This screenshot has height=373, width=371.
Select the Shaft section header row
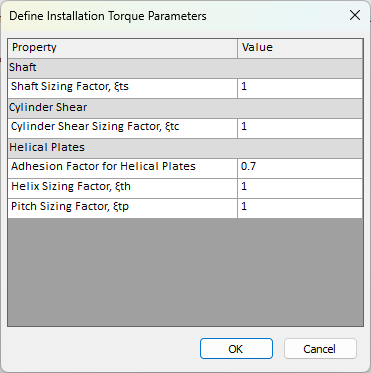tap(185, 68)
